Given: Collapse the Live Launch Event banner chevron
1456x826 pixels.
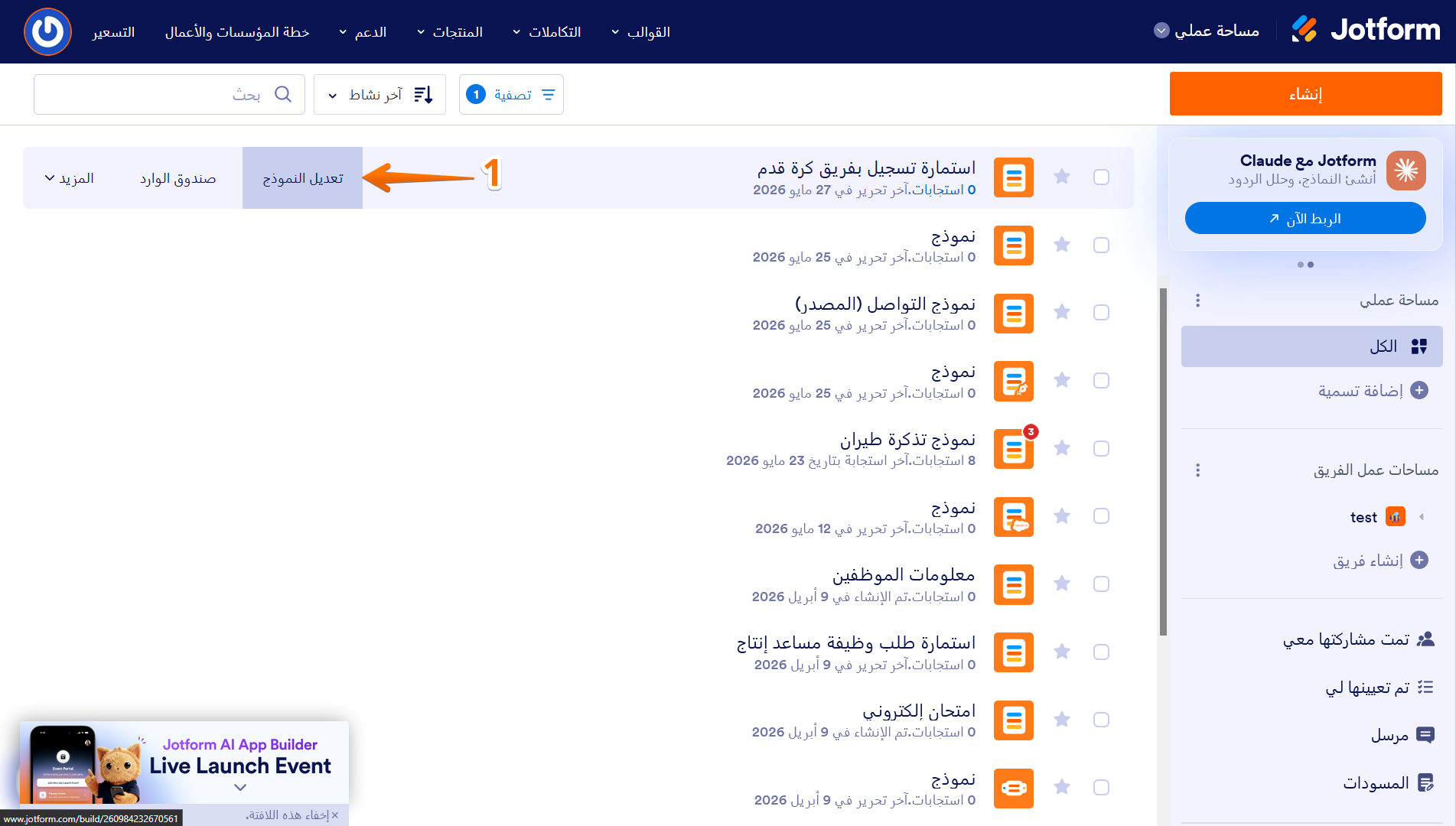Looking at the screenshot, I should (x=240, y=787).
